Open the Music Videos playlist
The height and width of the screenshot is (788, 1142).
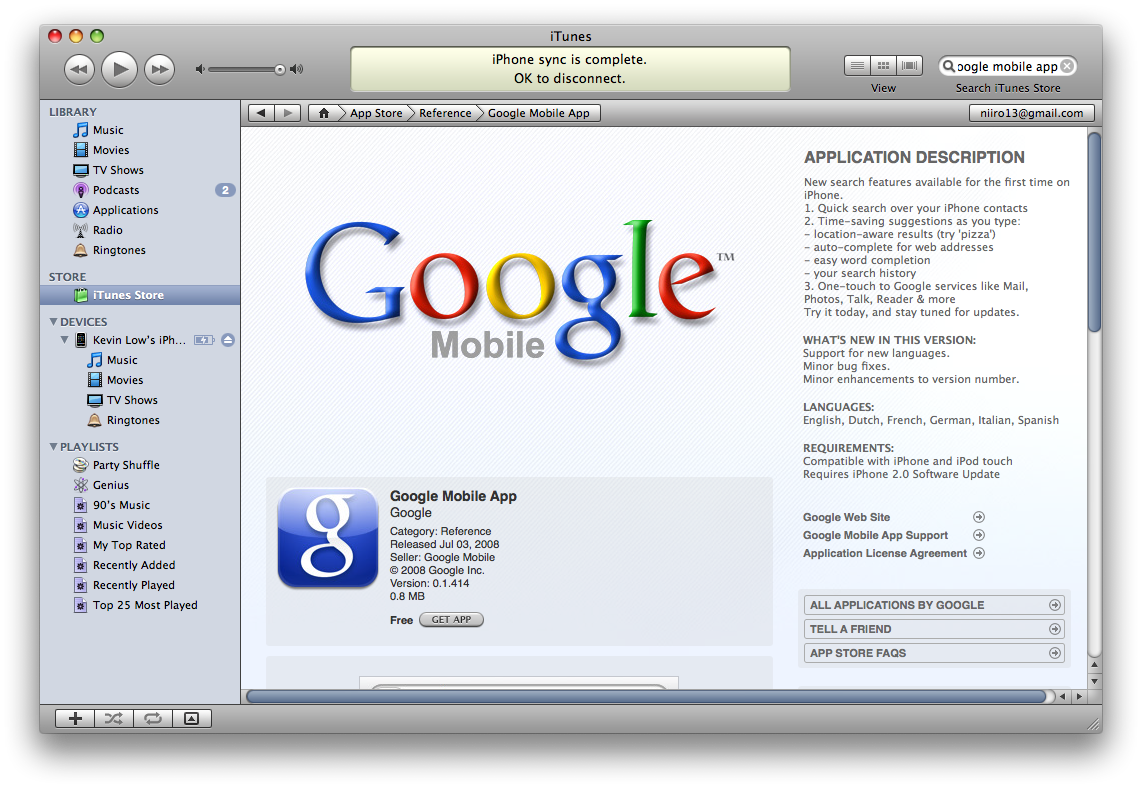[140, 525]
